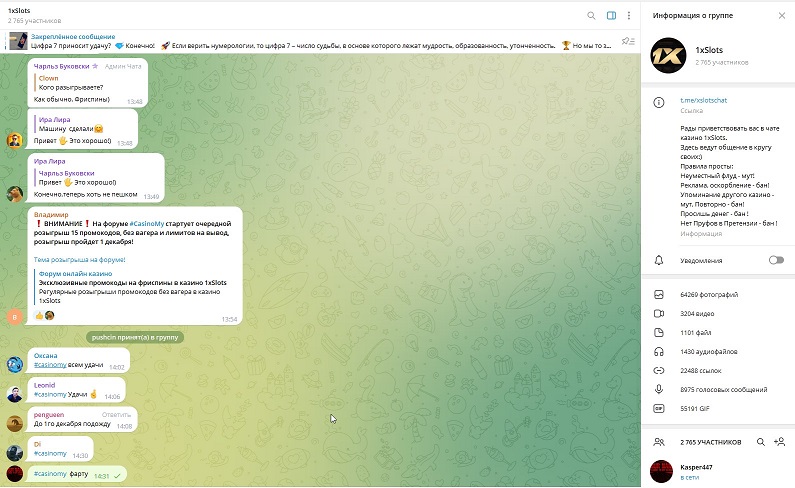Open the pinned message about number 7

tap(321, 41)
